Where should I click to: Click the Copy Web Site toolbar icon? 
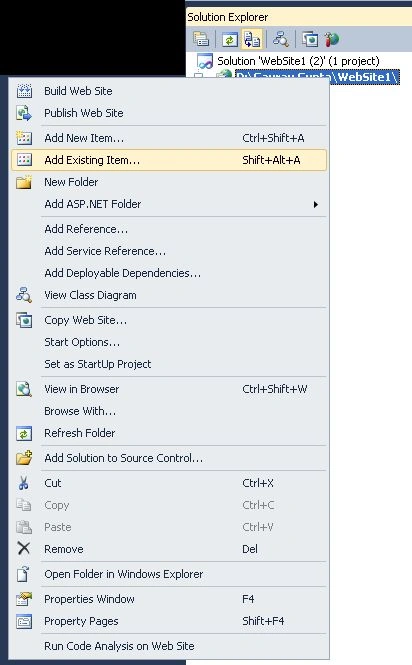tap(310, 39)
